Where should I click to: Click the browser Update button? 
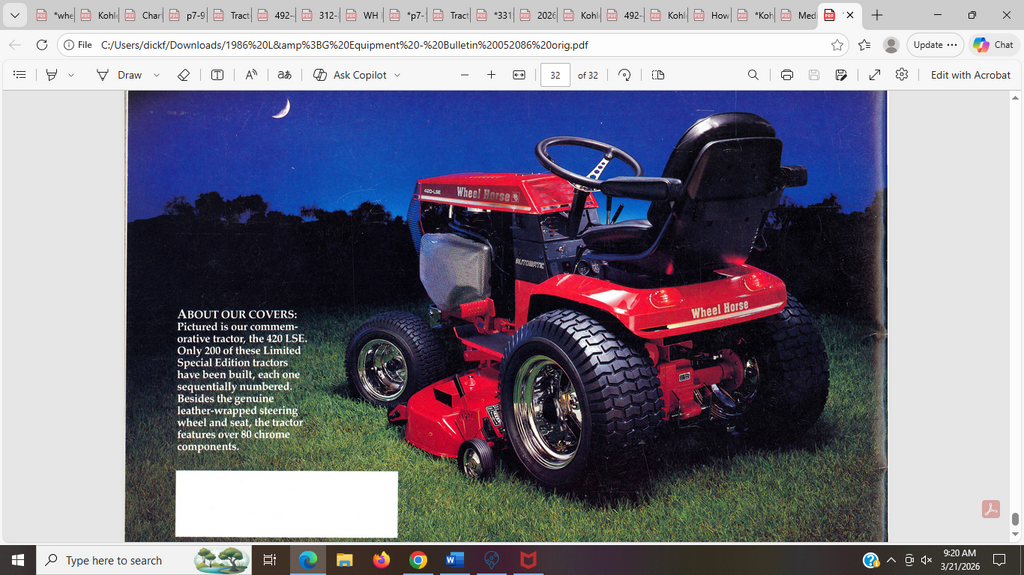[934, 45]
